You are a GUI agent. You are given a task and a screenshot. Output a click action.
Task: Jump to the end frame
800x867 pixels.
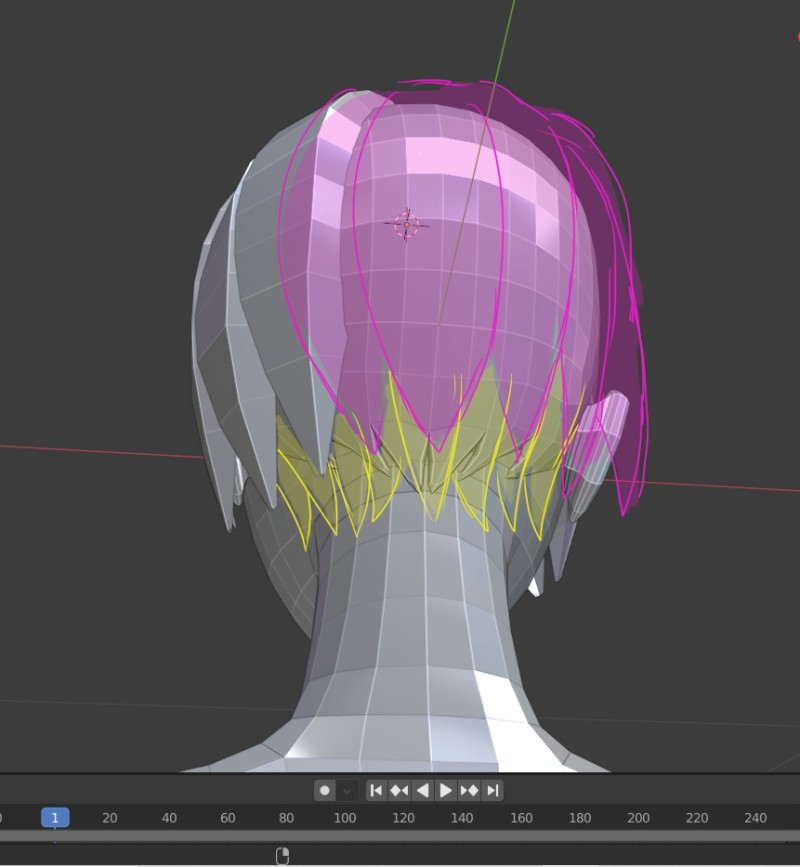click(x=492, y=791)
